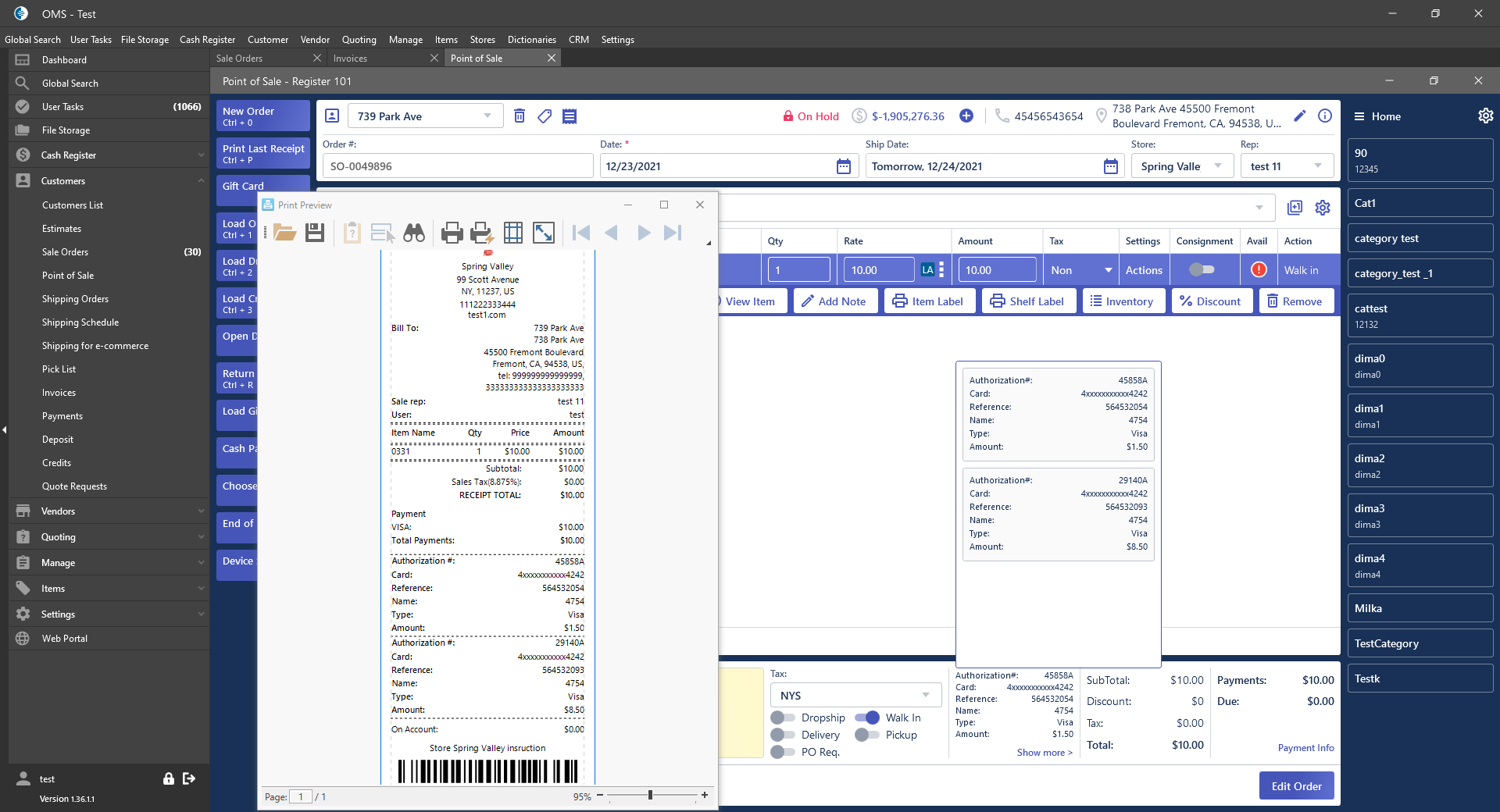Click the Order # input field
This screenshot has height=812, width=1500.
458,166
